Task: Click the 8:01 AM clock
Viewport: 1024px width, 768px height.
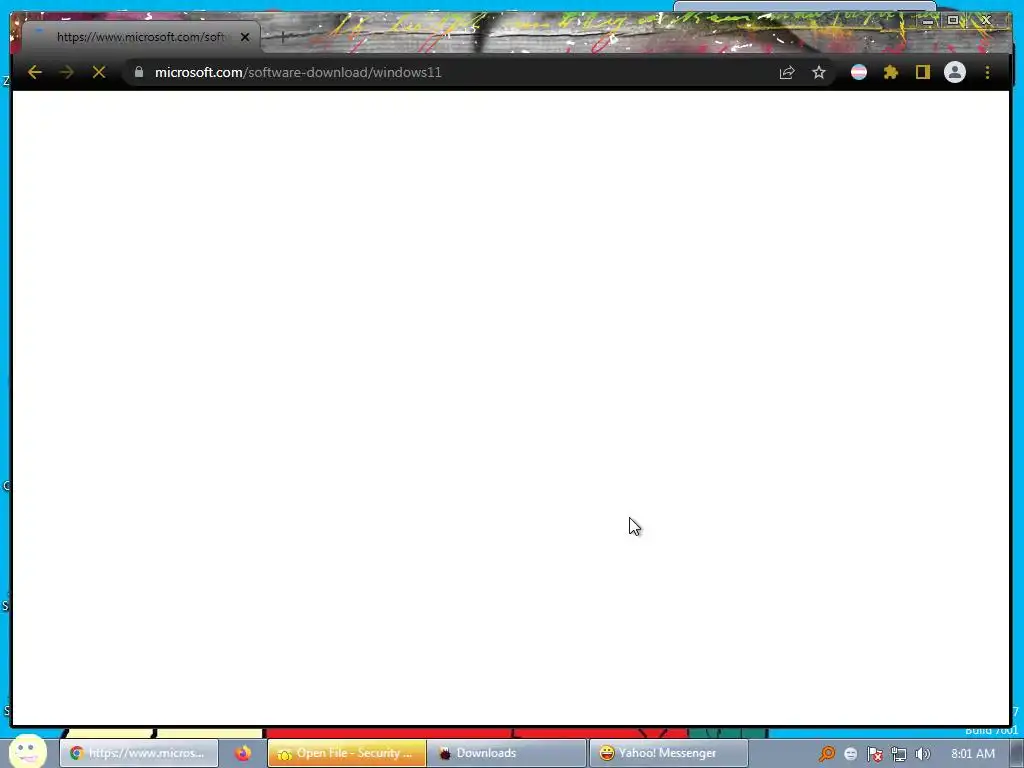Action: coord(973,754)
